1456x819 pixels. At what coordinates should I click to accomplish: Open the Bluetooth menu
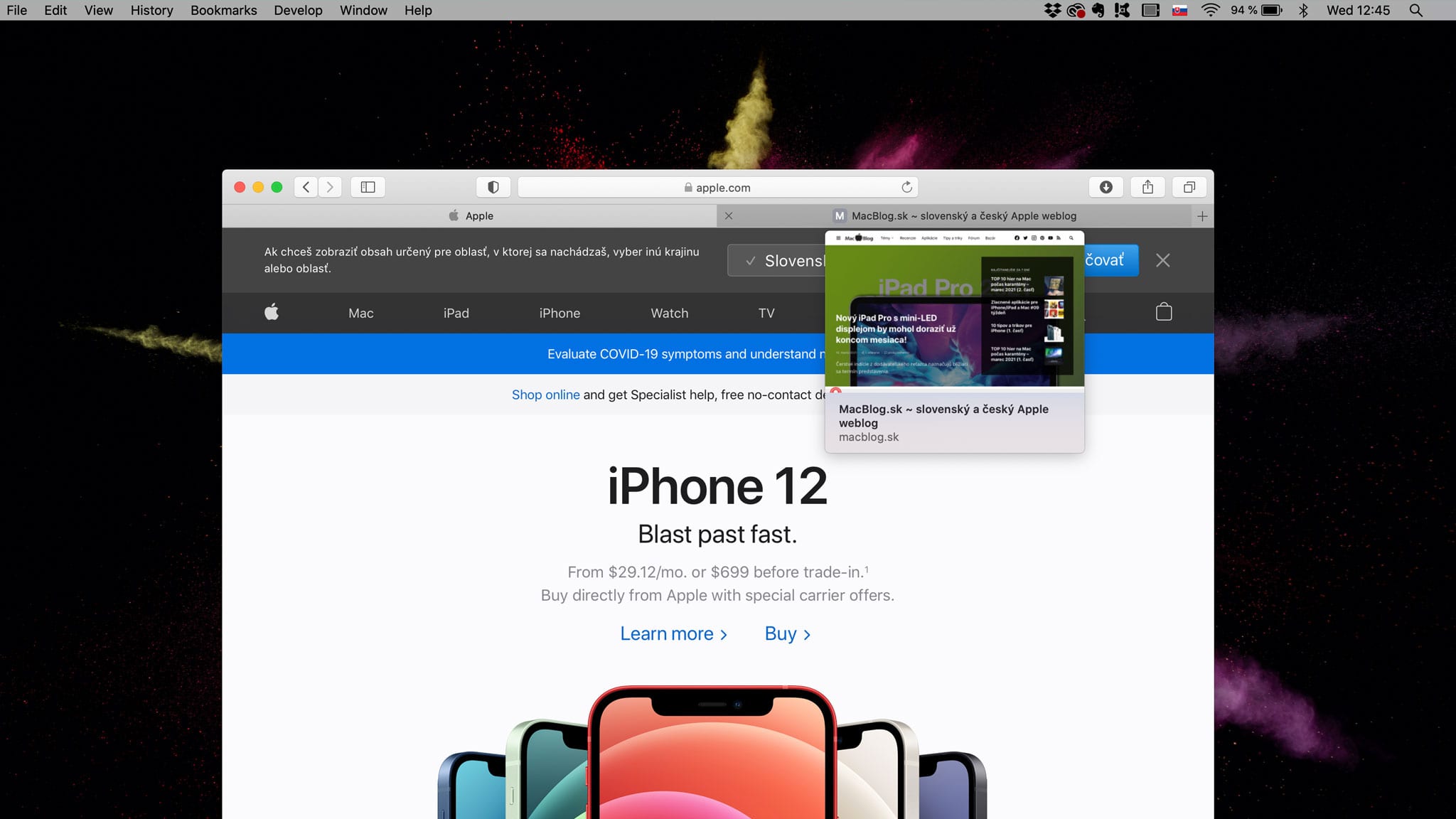point(1303,10)
